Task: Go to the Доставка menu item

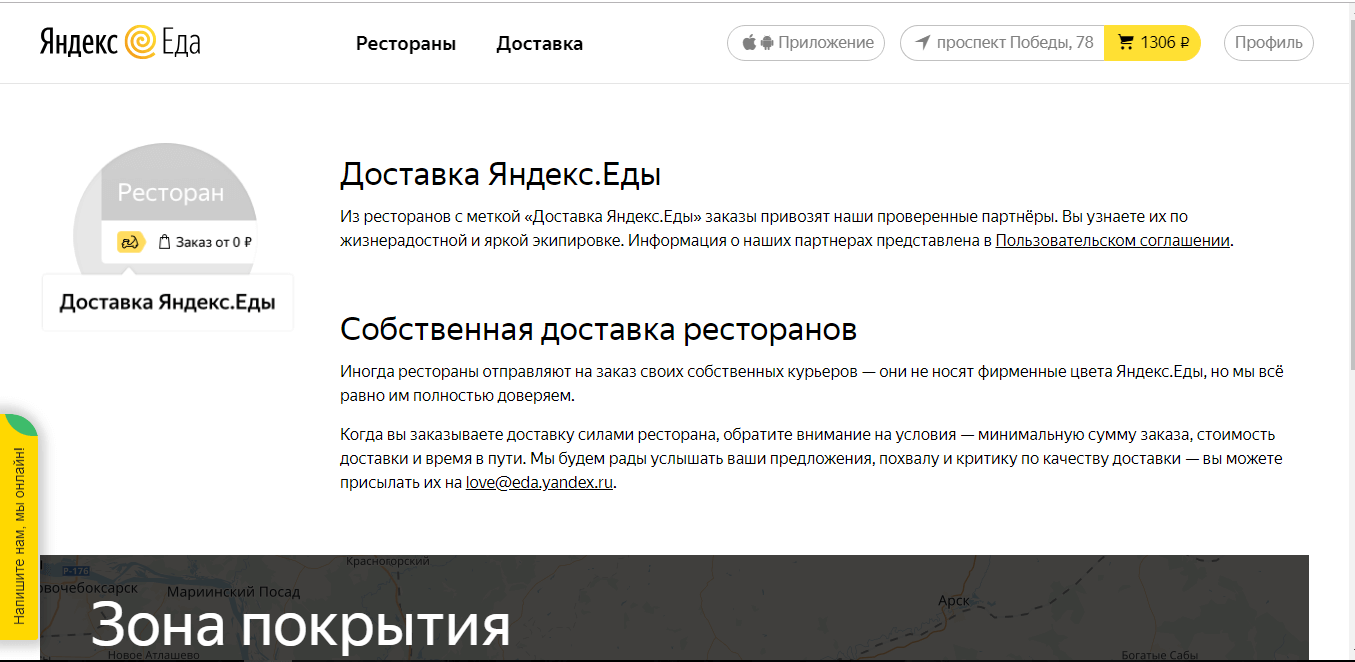Action: click(539, 43)
